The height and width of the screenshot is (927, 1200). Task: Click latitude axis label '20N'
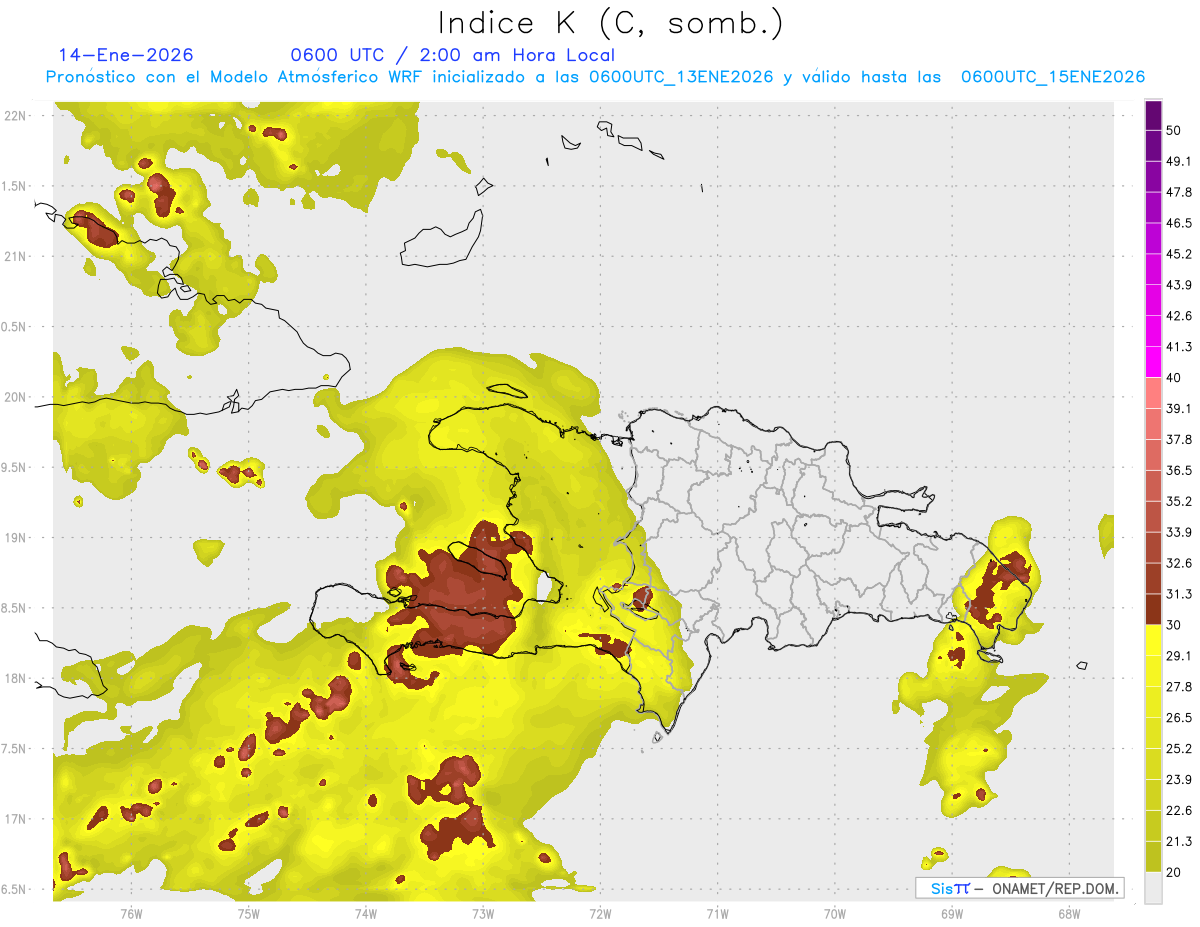[15, 397]
